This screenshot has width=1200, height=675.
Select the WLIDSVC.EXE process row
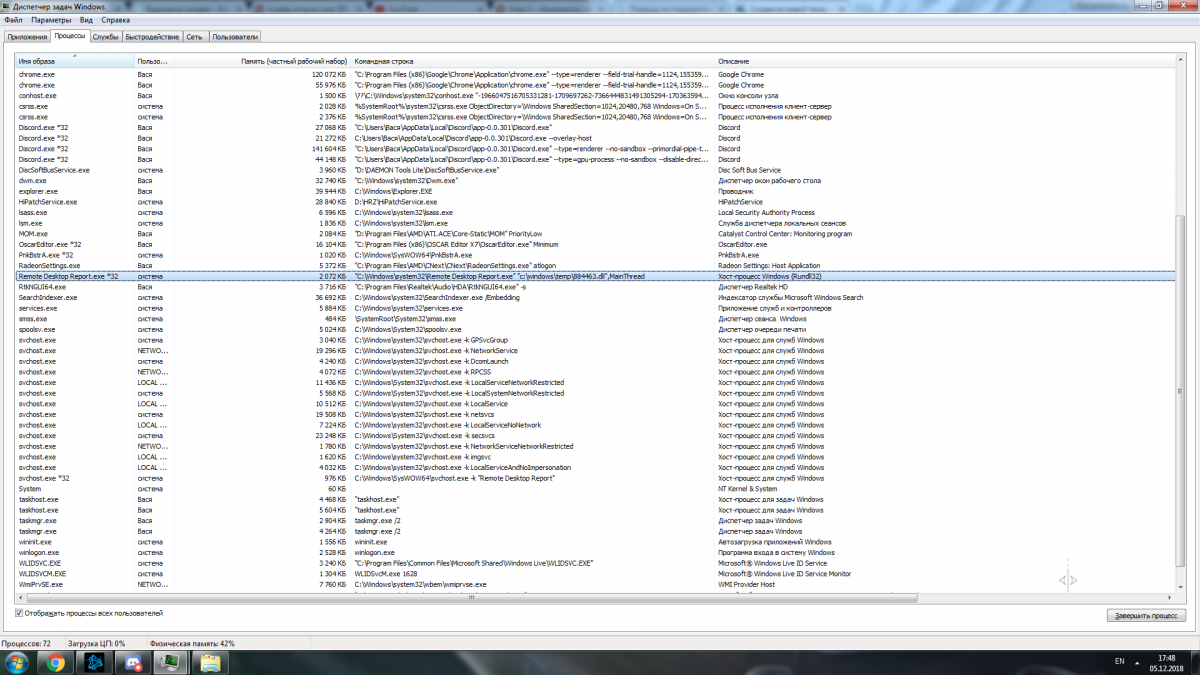click(594, 563)
